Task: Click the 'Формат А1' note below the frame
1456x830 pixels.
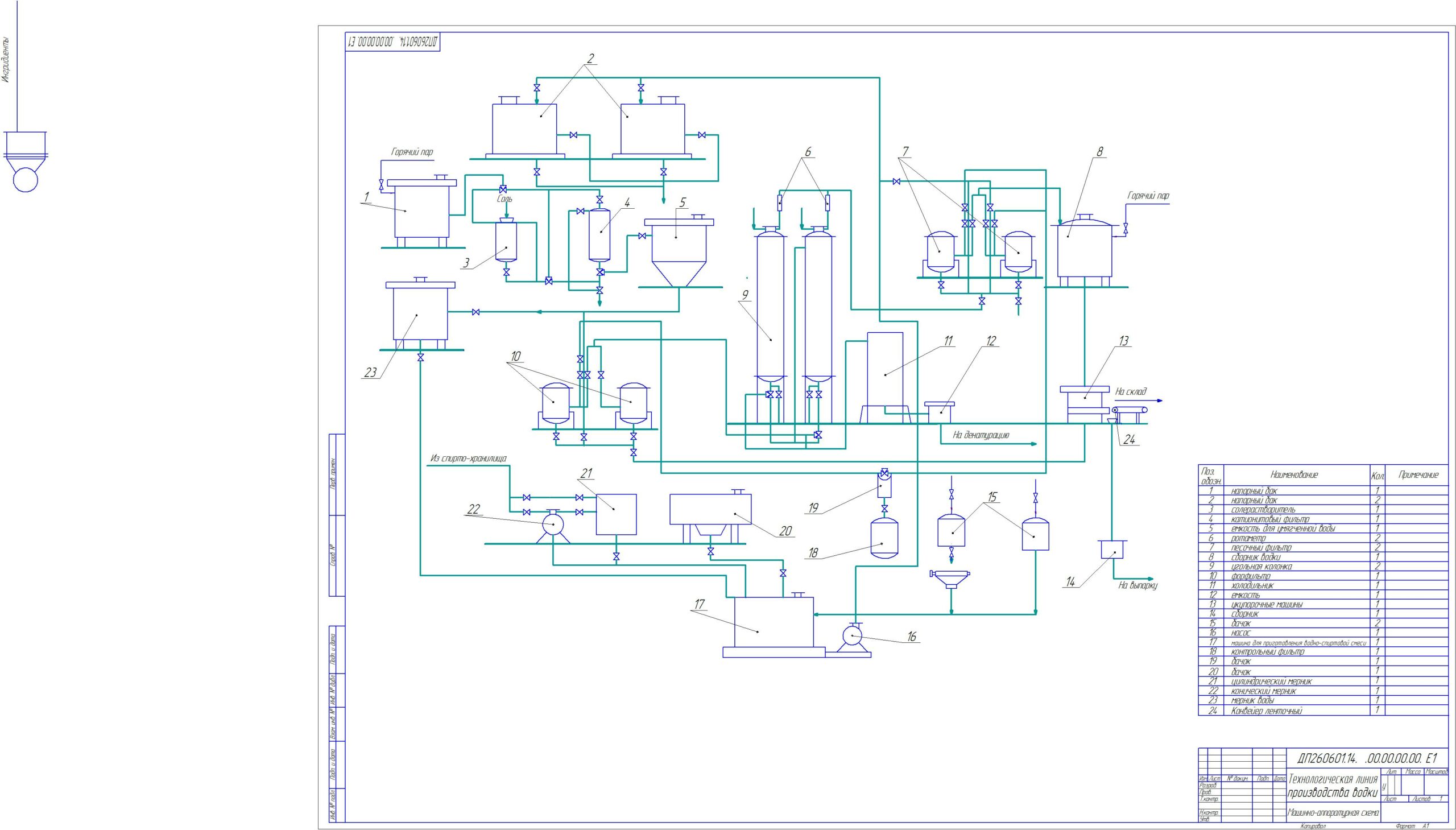Action: 1413,826
